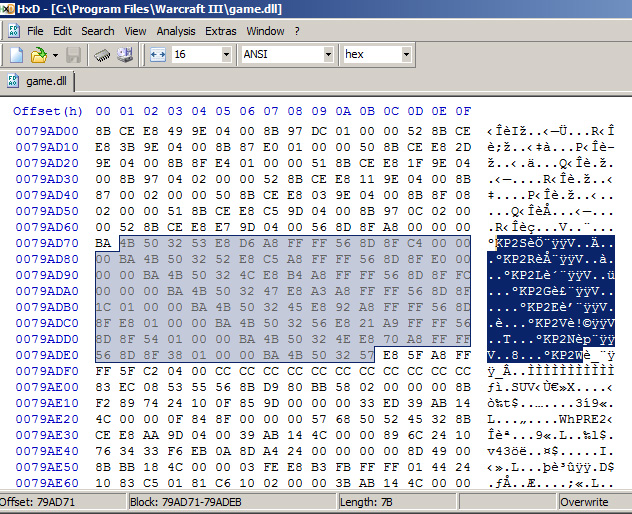Click the Open RAM chip icon
Viewport: 632px width, 514px height.
(x=102, y=55)
